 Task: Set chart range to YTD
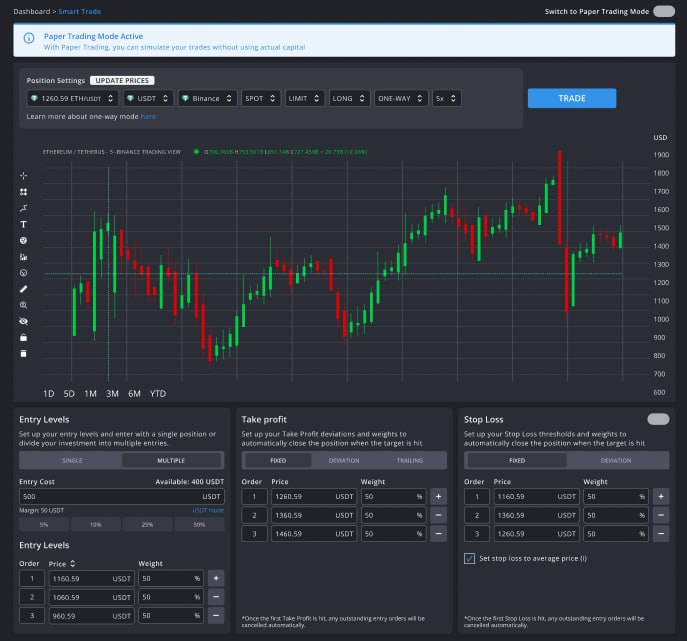(158, 393)
